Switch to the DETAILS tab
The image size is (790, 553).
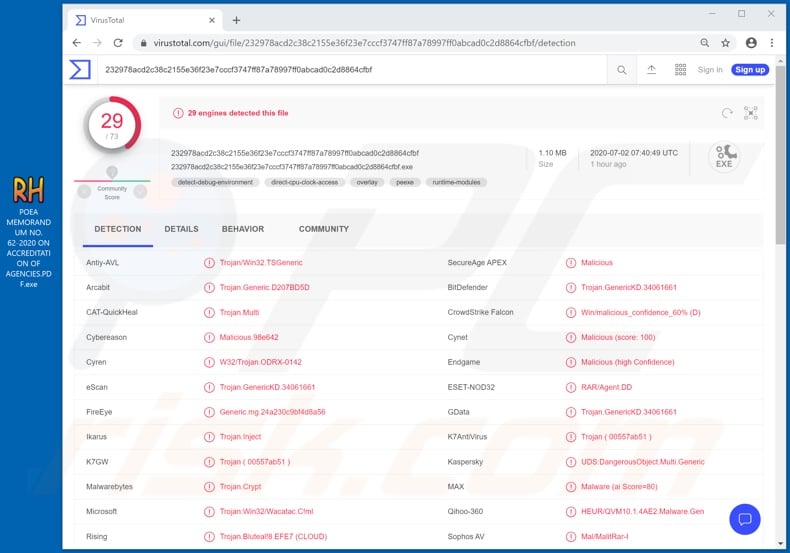(181, 229)
